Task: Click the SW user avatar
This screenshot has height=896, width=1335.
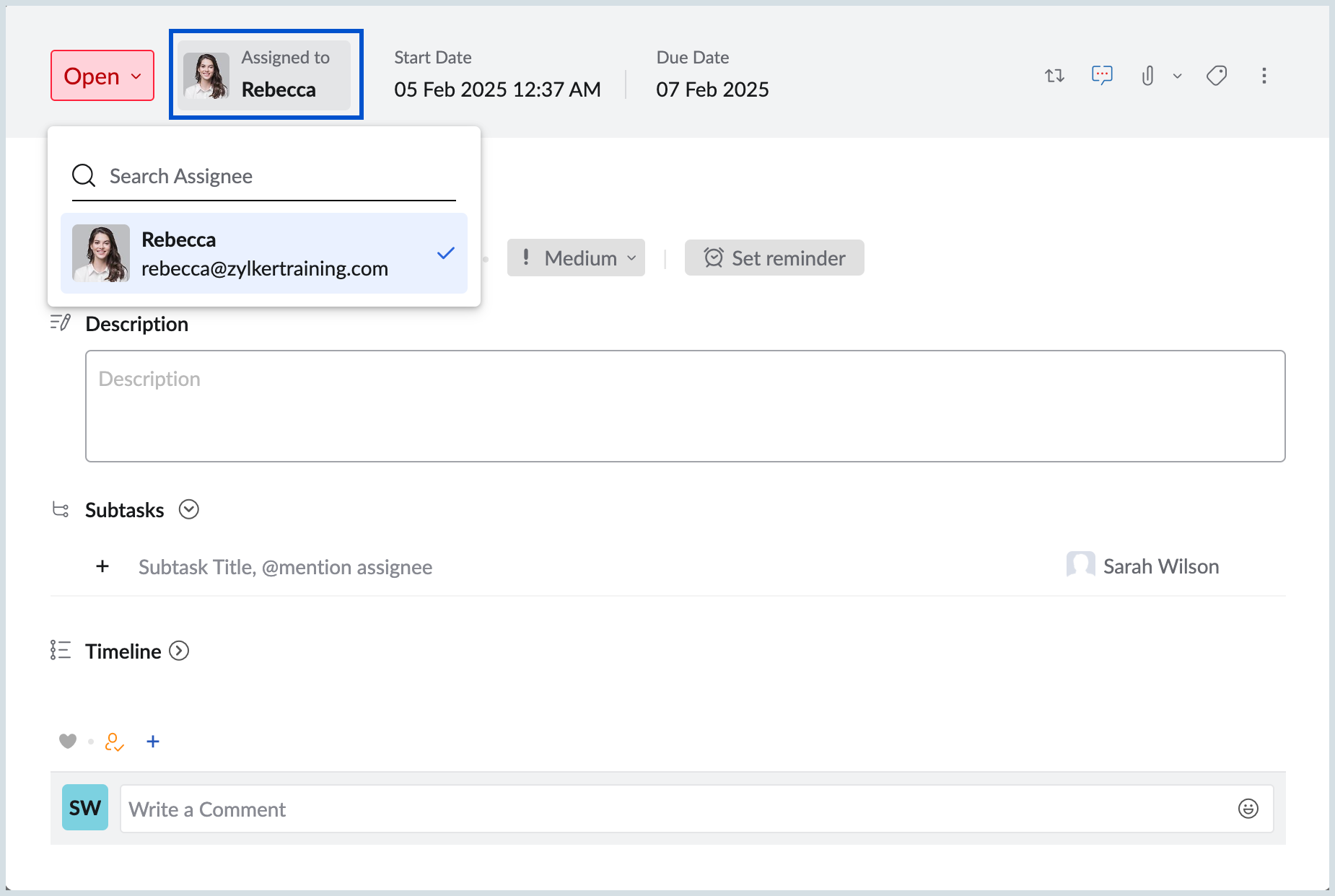Action: pos(85,807)
